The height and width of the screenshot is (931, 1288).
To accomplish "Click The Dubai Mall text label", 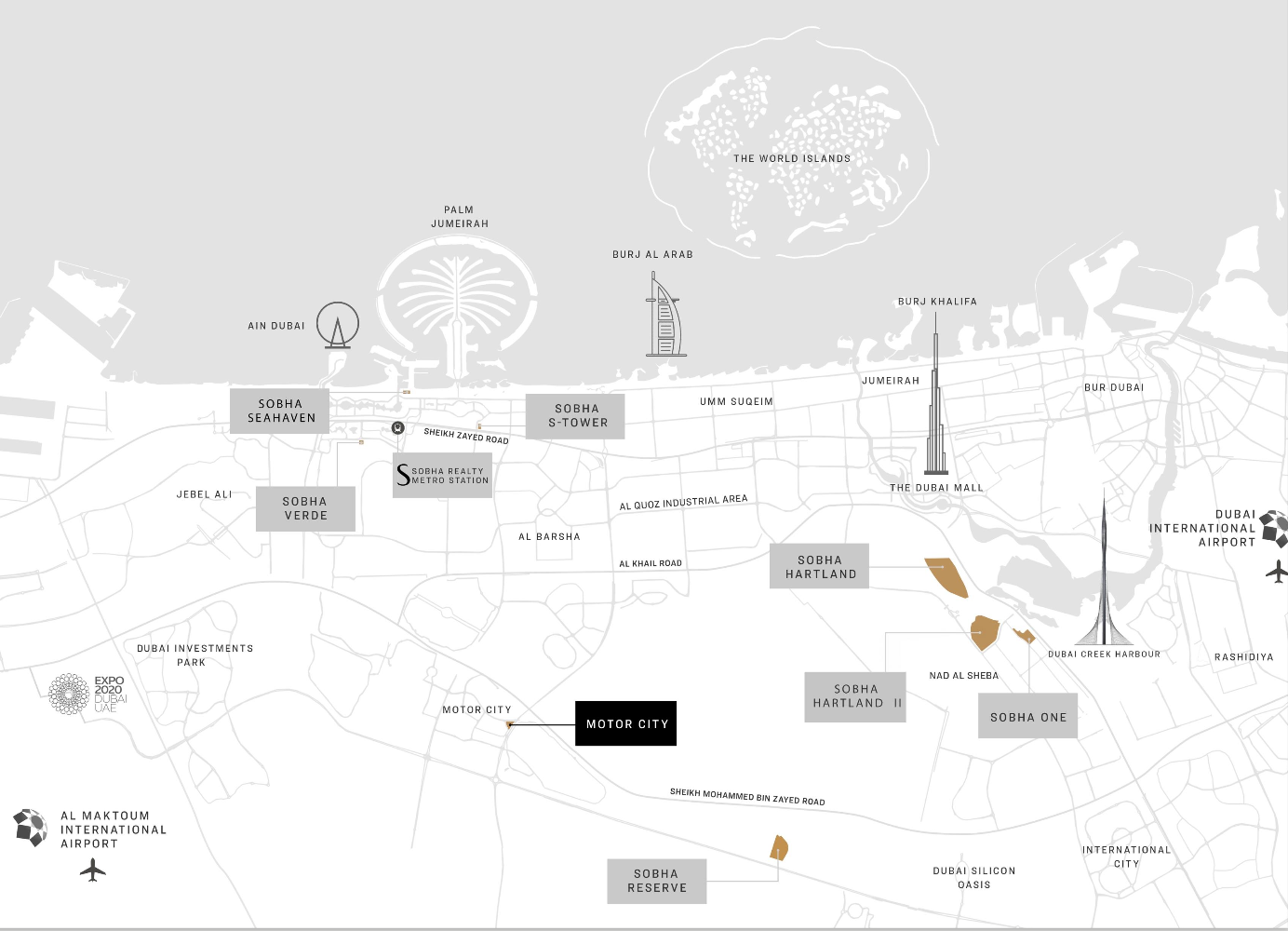I will pos(936,488).
